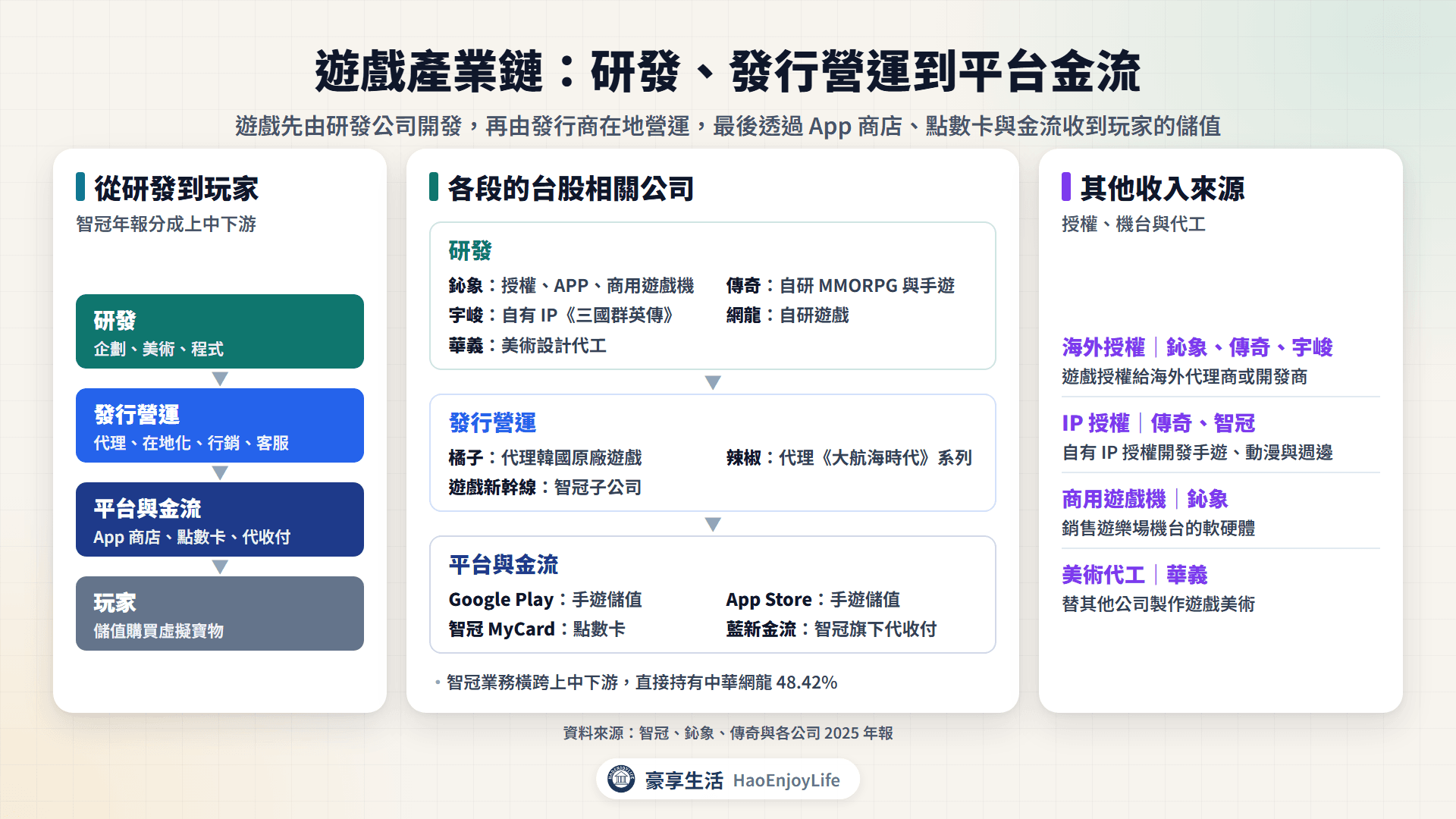1456x819 pixels.
Task: Click the 資料來源 2025 年報 line
Action: 728,733
